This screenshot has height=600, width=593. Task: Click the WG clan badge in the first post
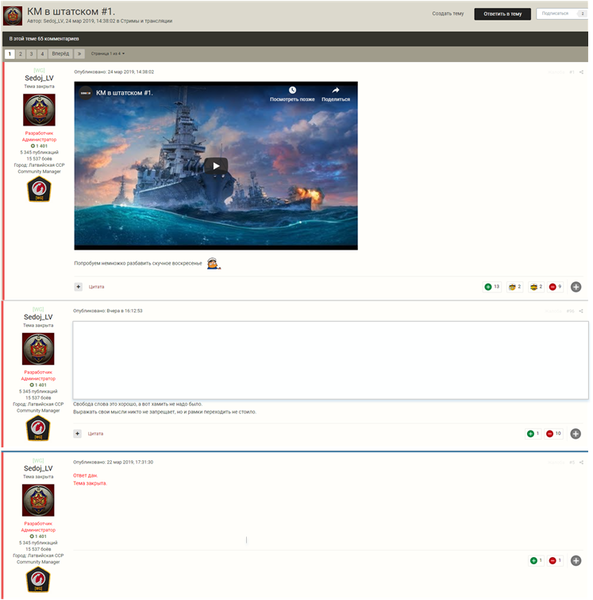coord(39,189)
